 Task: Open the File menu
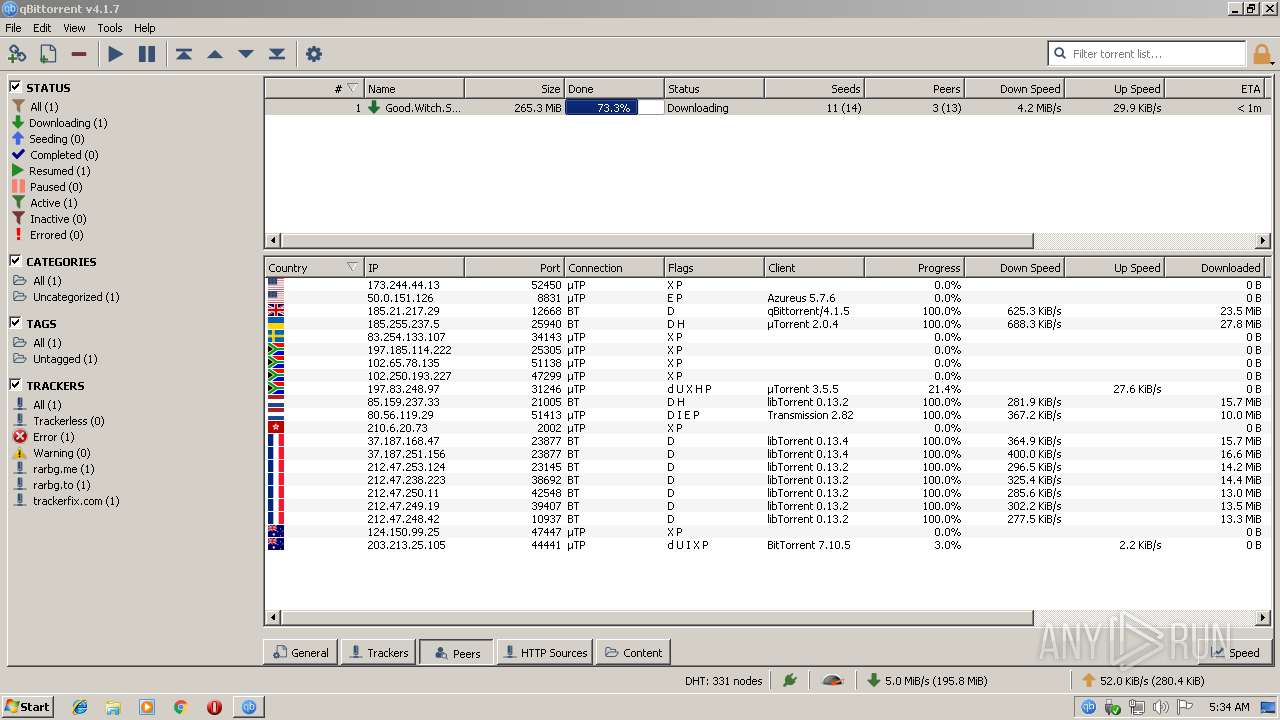(x=13, y=28)
